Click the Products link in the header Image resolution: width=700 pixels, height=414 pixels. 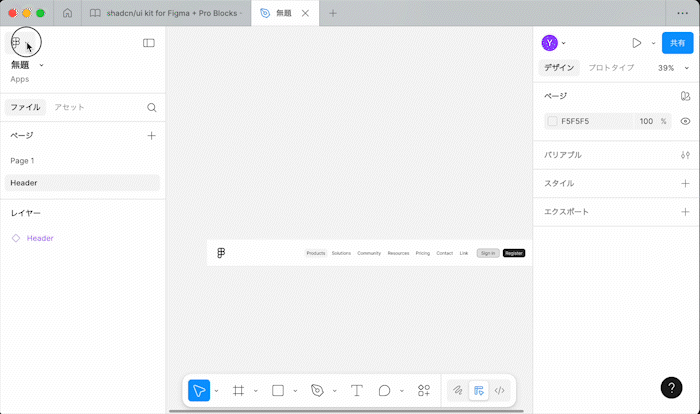[x=316, y=253]
